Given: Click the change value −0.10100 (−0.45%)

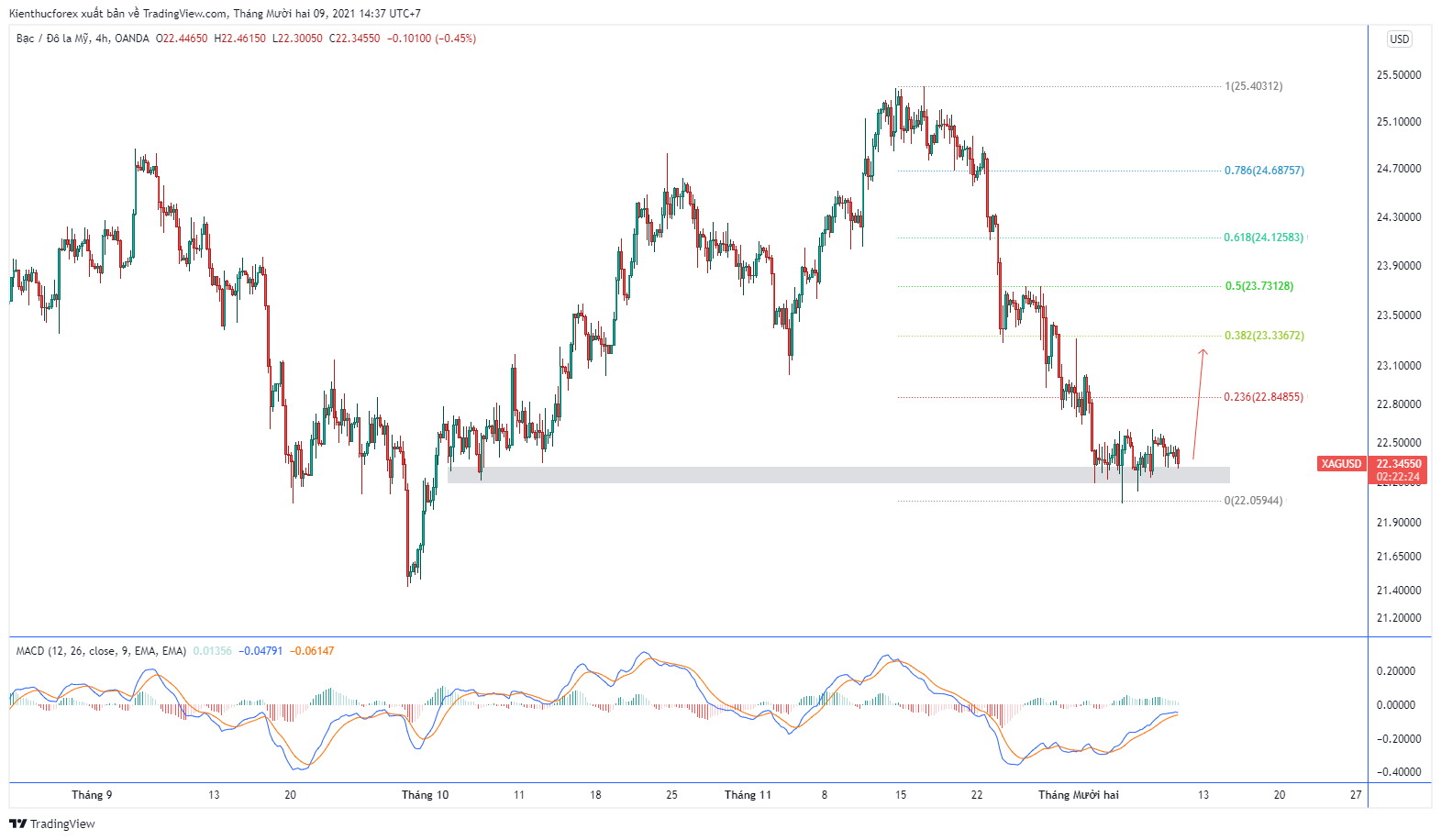Looking at the screenshot, I should [431, 39].
